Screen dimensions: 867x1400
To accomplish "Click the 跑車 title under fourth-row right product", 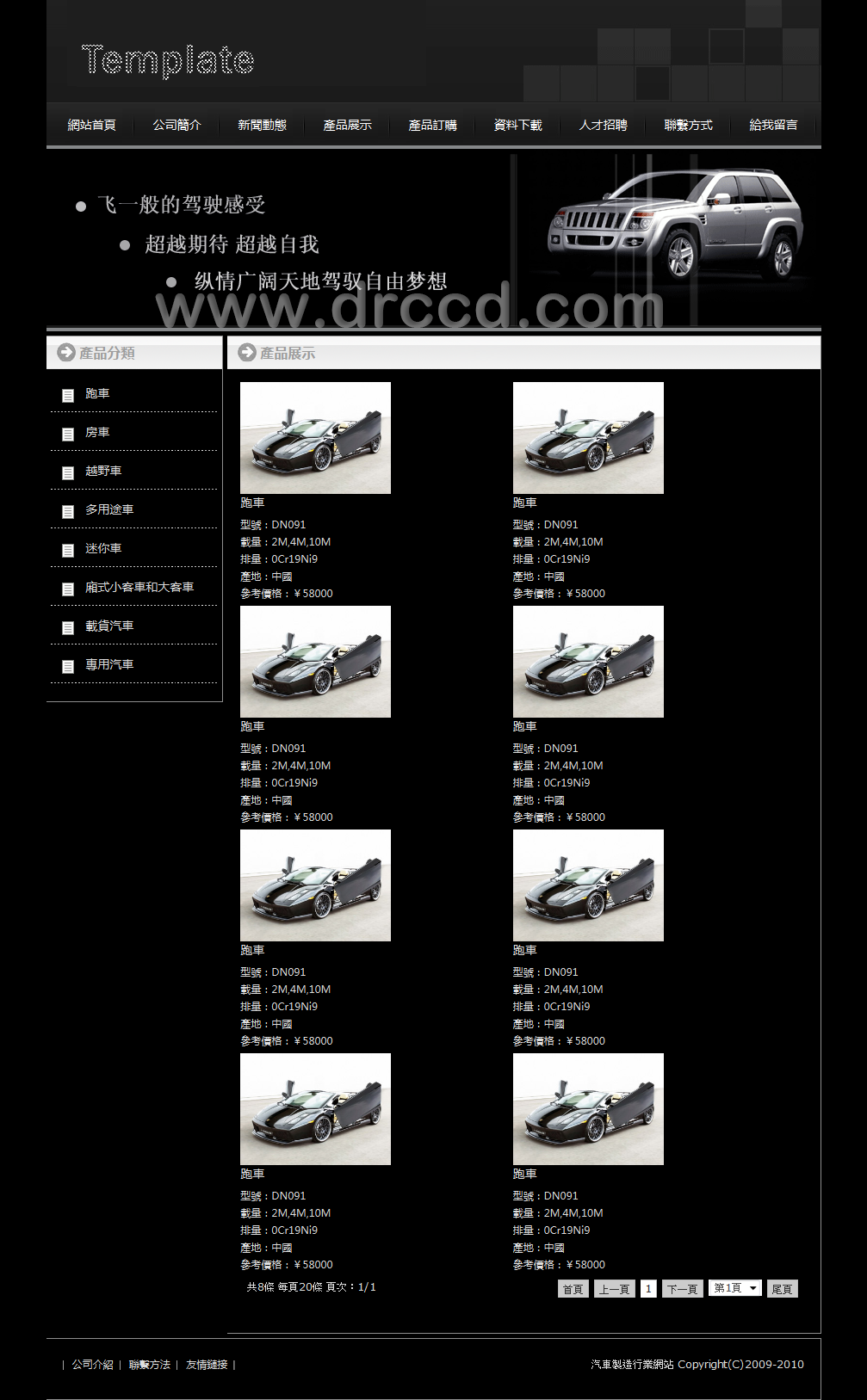I will 525,1175.
